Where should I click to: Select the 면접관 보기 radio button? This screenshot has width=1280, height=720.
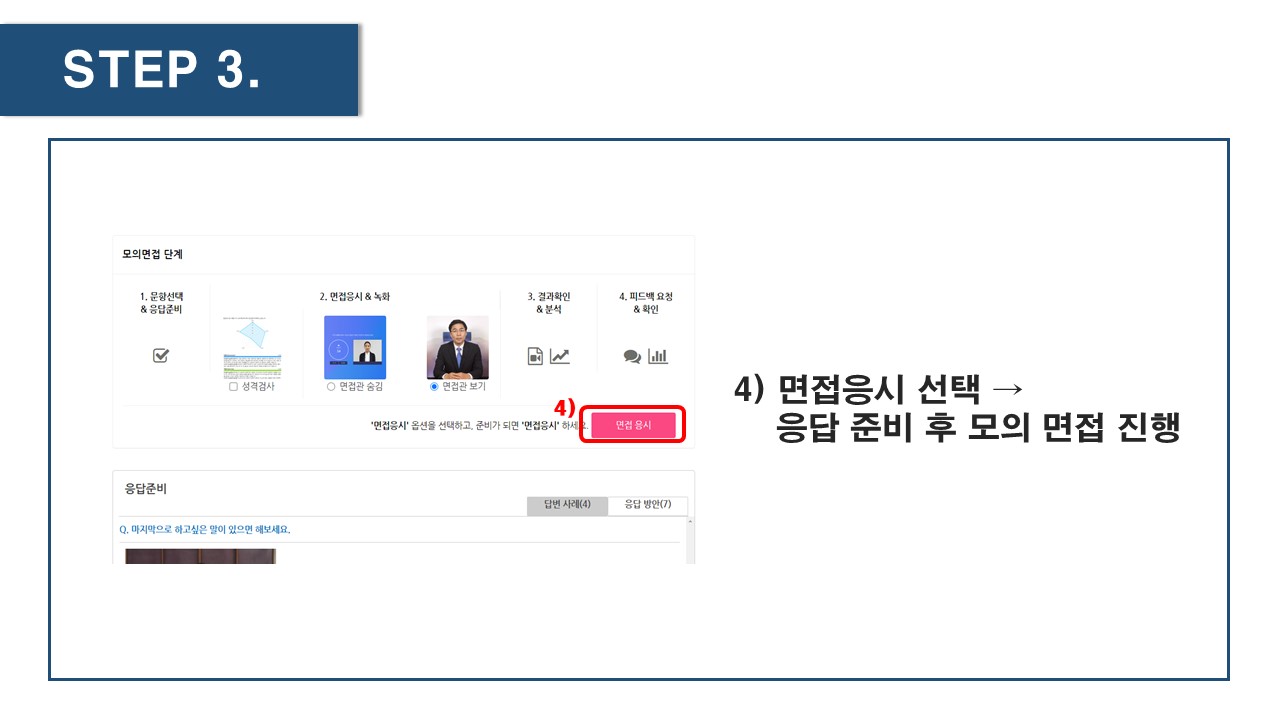(x=433, y=386)
